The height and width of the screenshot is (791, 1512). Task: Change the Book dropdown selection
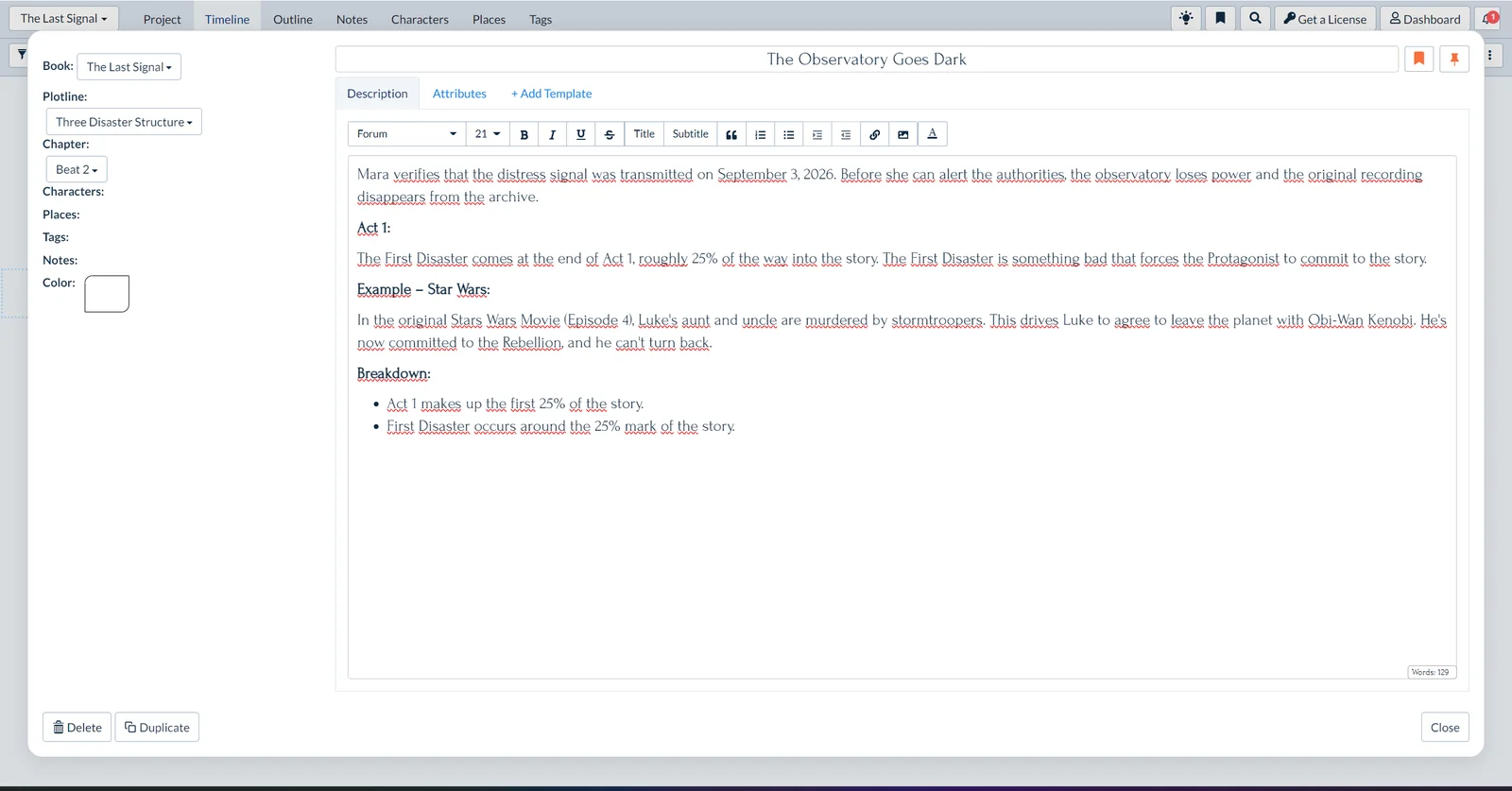coord(129,67)
